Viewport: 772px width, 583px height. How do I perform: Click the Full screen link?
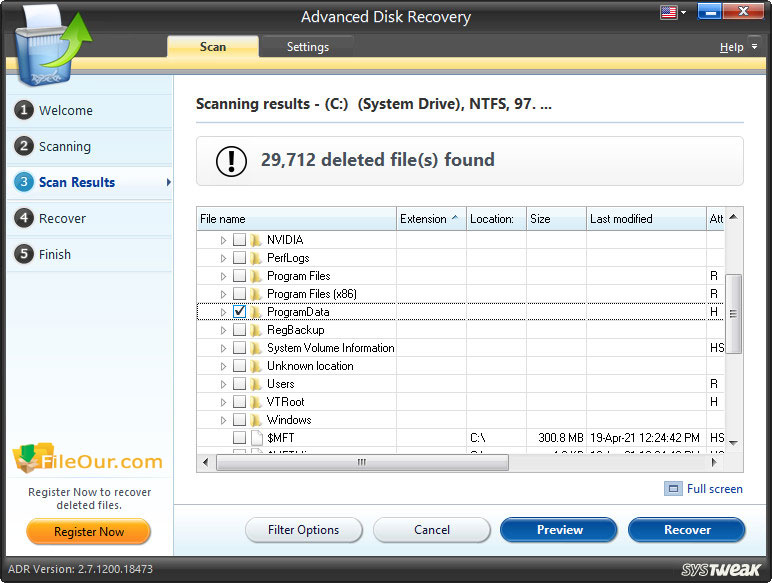(714, 489)
